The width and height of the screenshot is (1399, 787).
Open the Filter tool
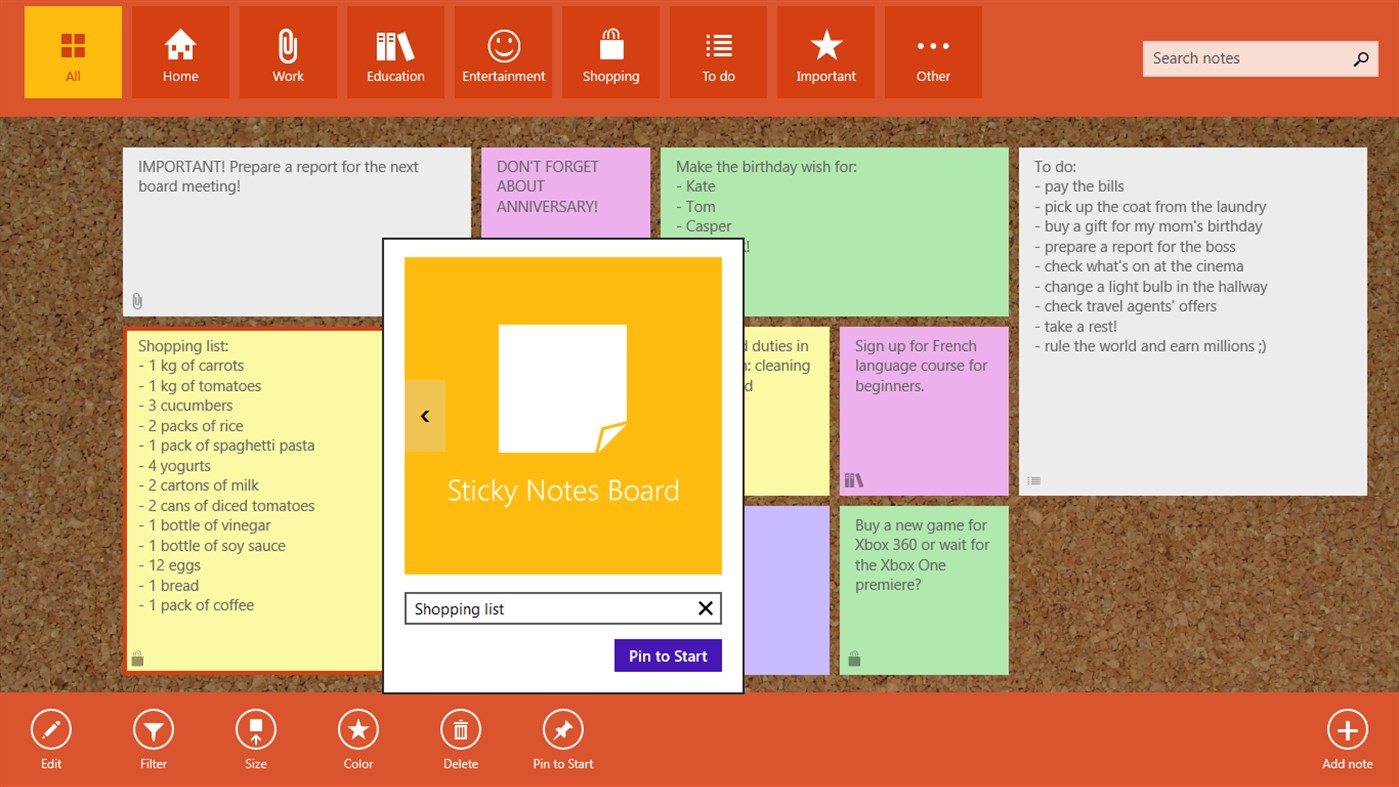(x=153, y=729)
